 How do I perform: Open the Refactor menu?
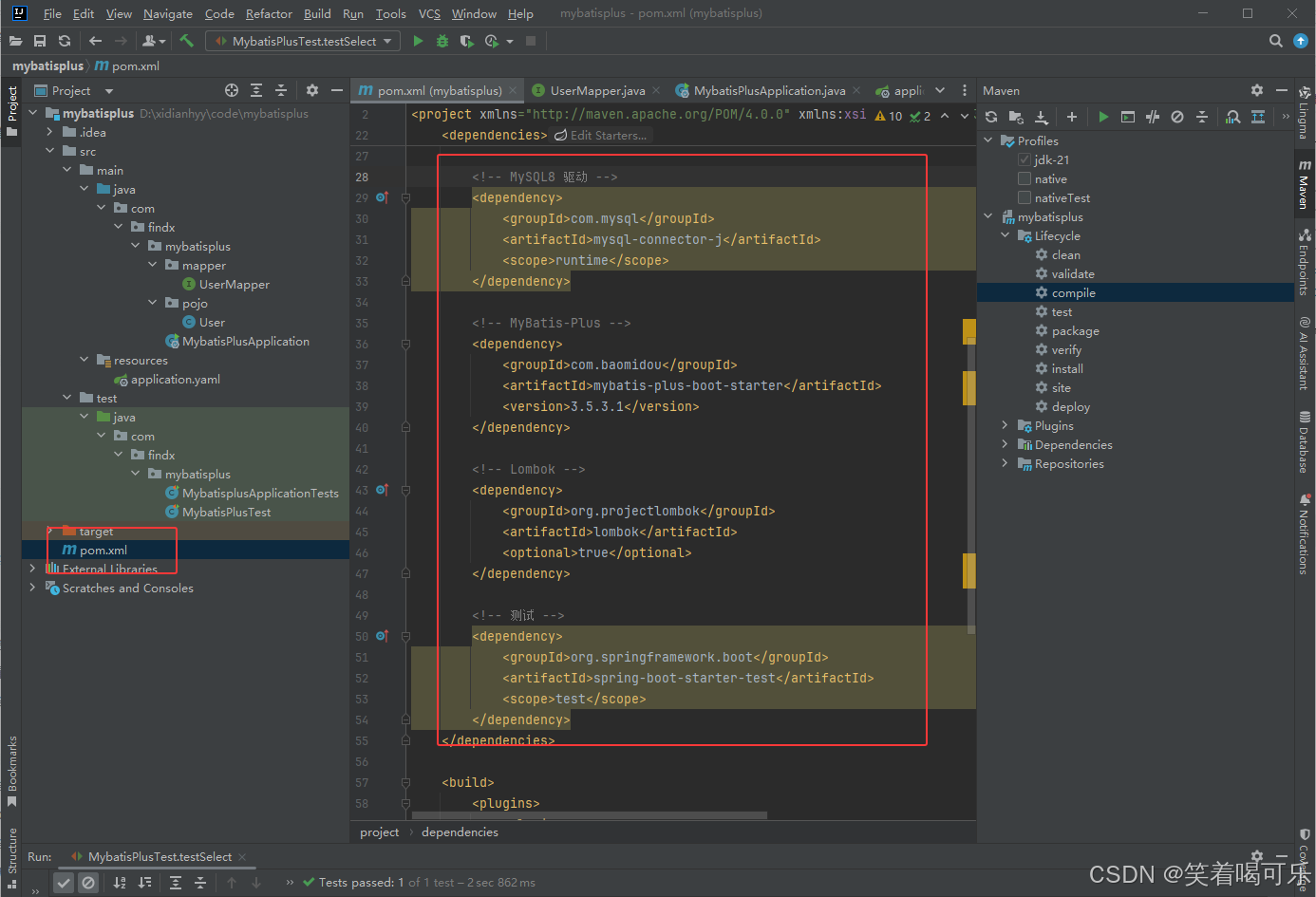click(x=269, y=13)
